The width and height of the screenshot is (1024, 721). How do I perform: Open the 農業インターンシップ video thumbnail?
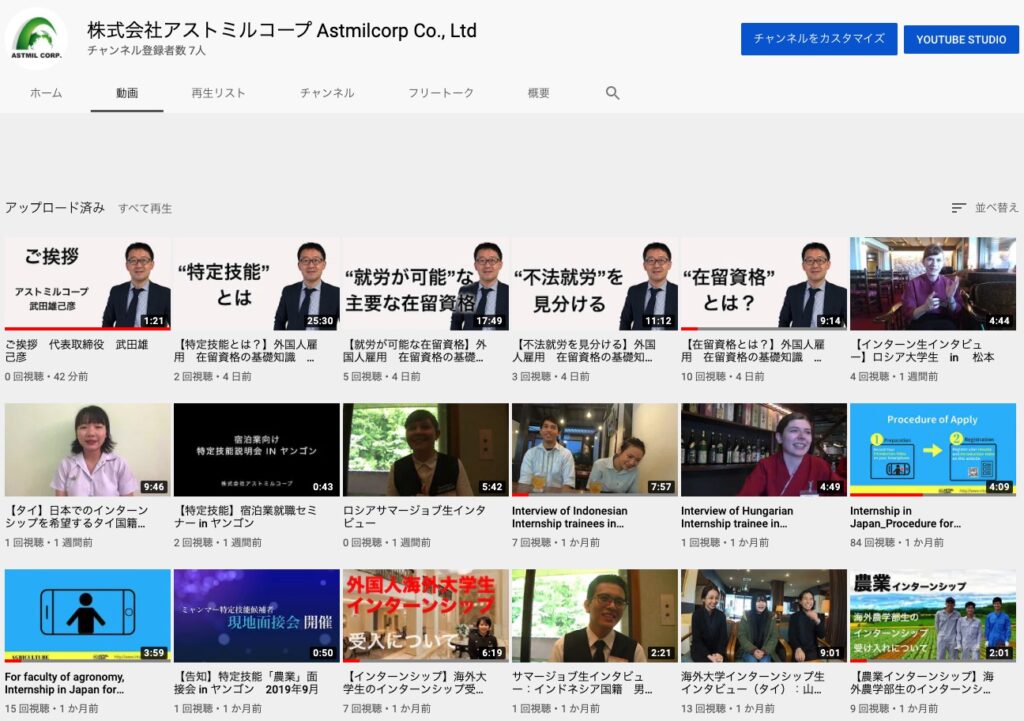coord(932,616)
